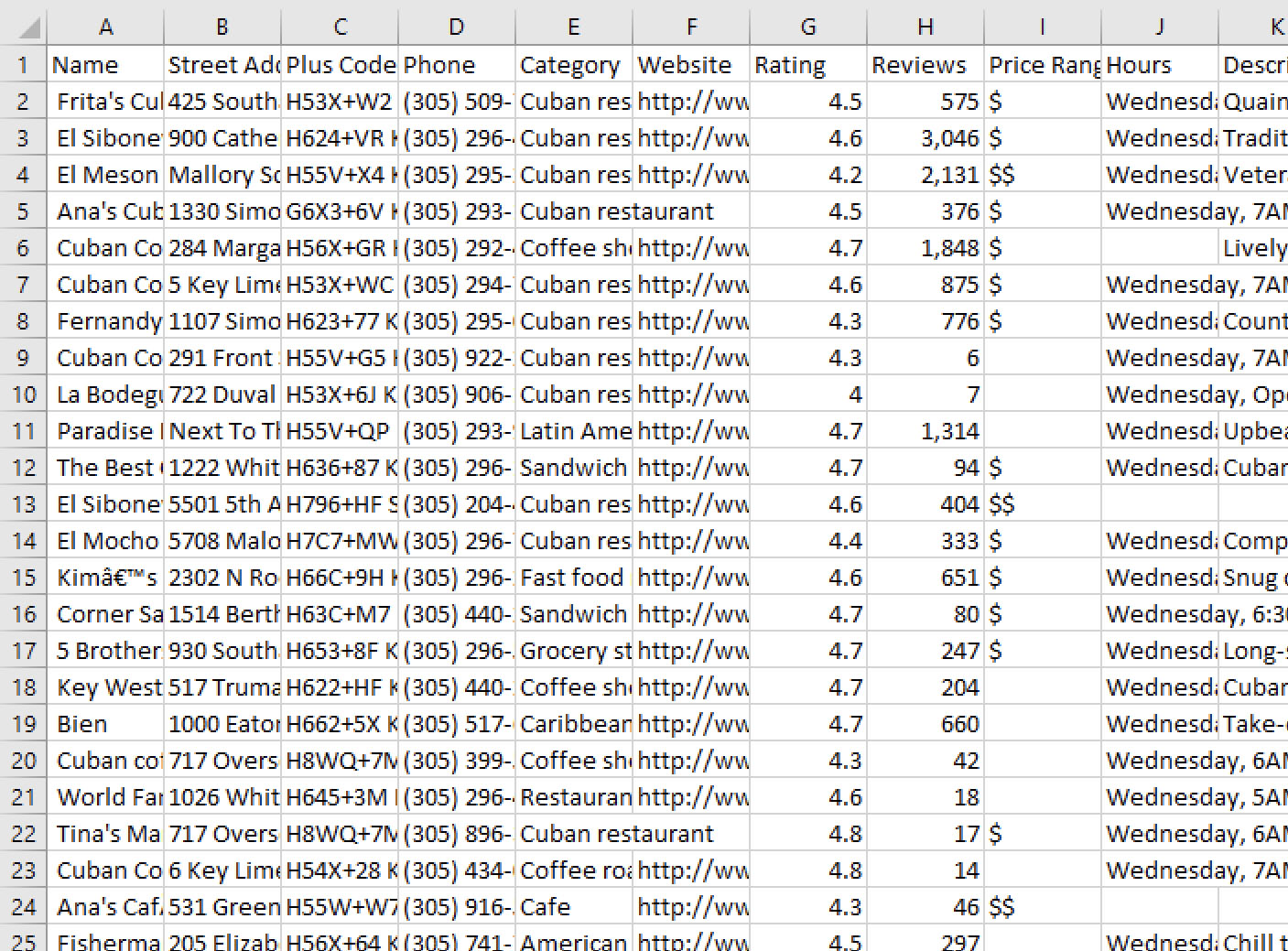Click rating cell '4.4' in row 14

pos(808,541)
